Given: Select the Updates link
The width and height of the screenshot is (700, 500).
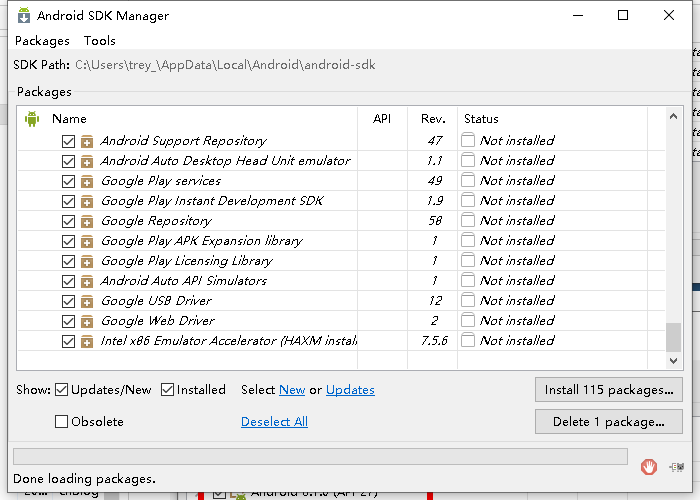Looking at the screenshot, I should 350,390.
